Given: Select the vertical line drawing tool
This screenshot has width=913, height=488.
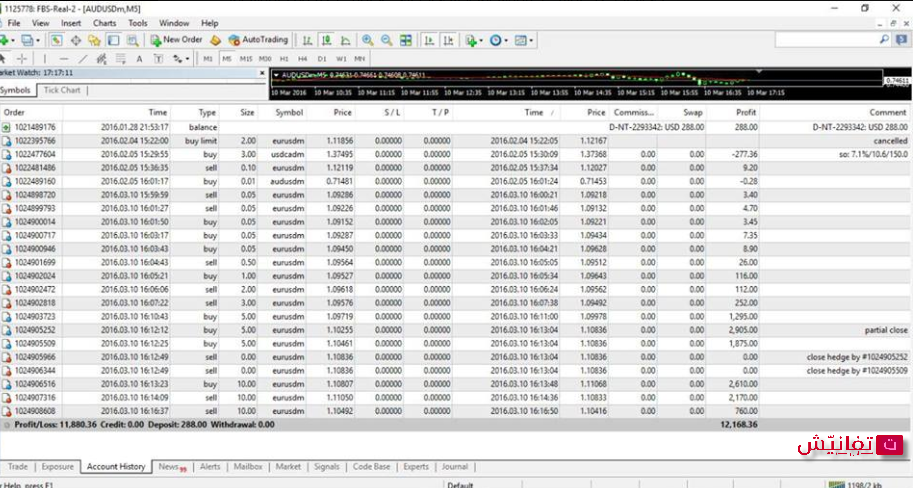Looking at the screenshot, I should click(x=44, y=59).
